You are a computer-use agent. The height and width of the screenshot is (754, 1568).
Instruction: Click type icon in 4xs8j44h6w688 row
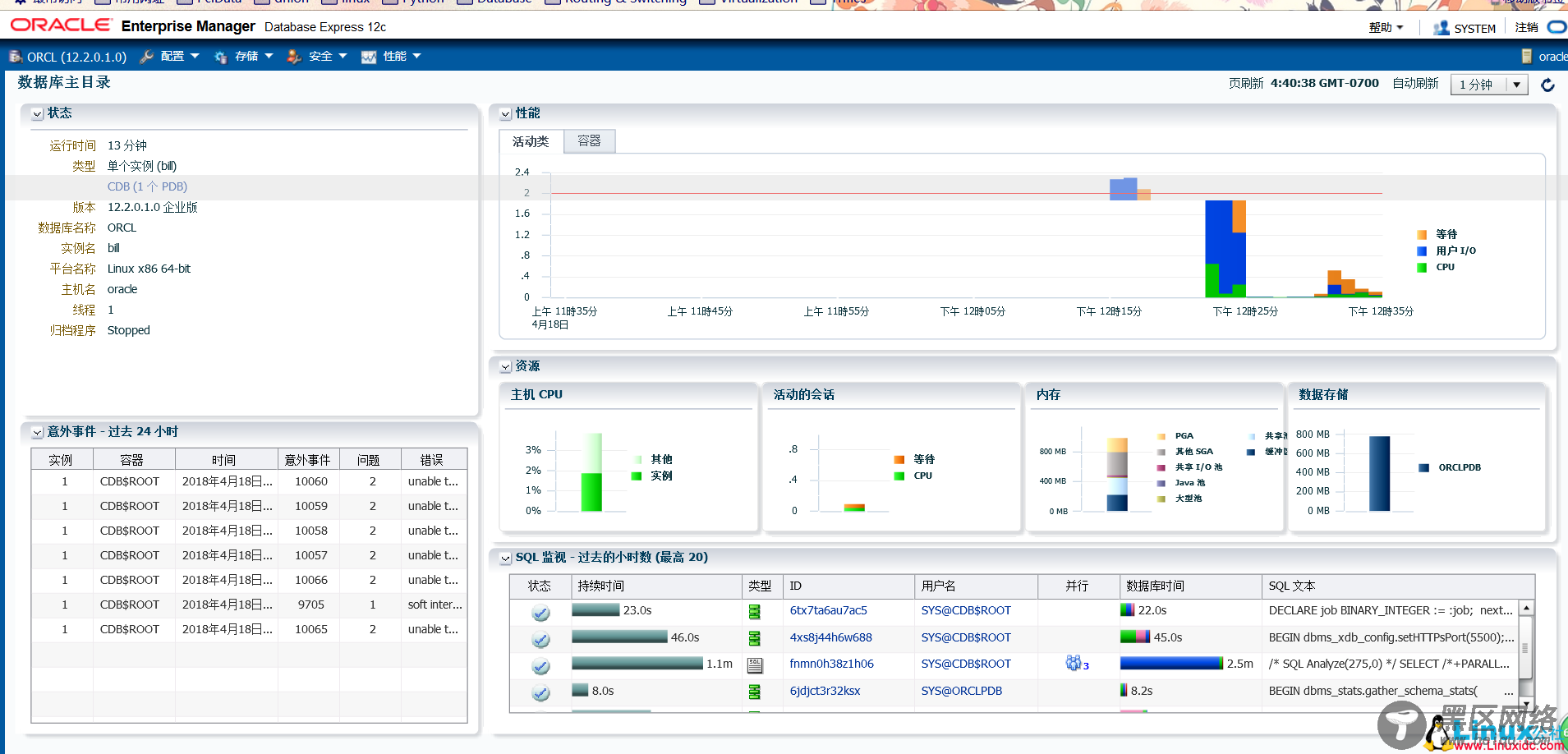click(755, 638)
